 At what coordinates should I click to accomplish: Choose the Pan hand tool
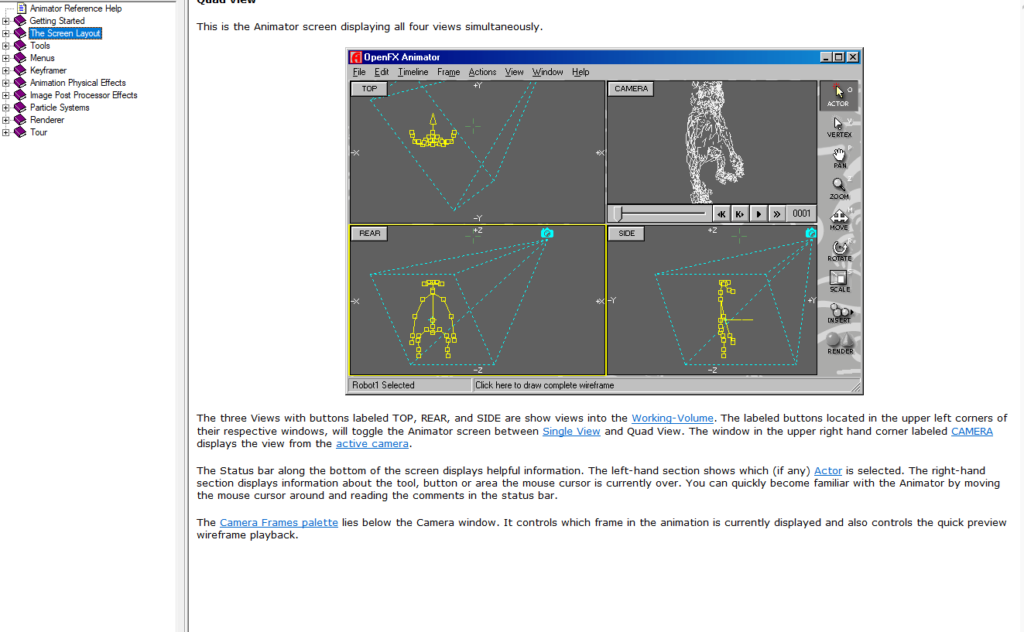[x=839, y=157]
